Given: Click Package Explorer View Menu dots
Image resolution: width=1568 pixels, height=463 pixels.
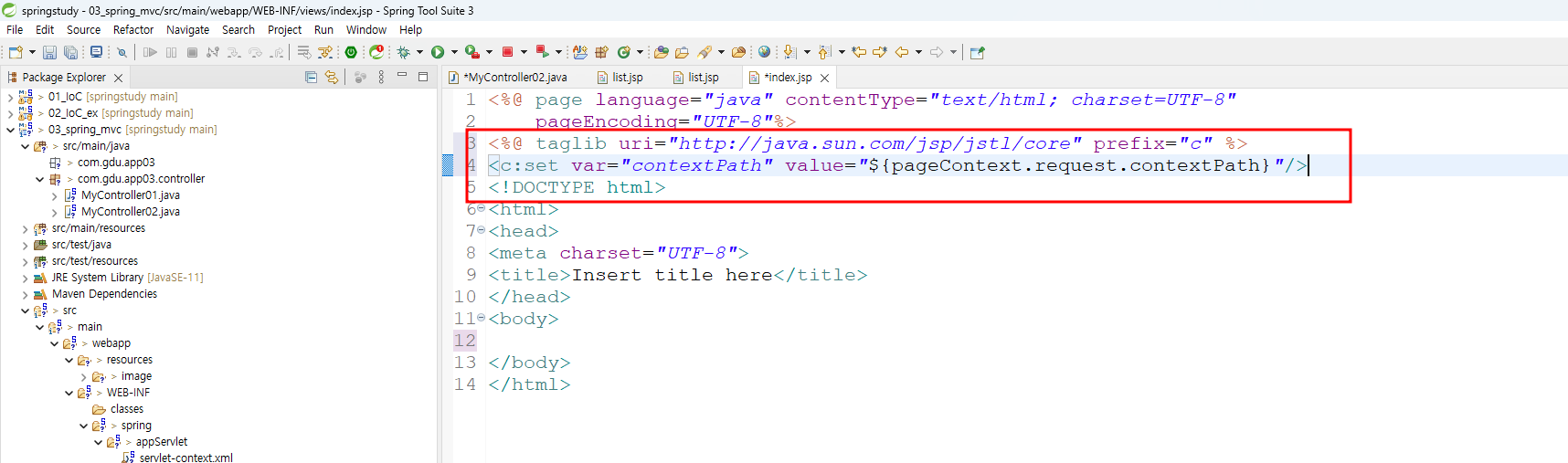Looking at the screenshot, I should pyautogui.click(x=381, y=78).
